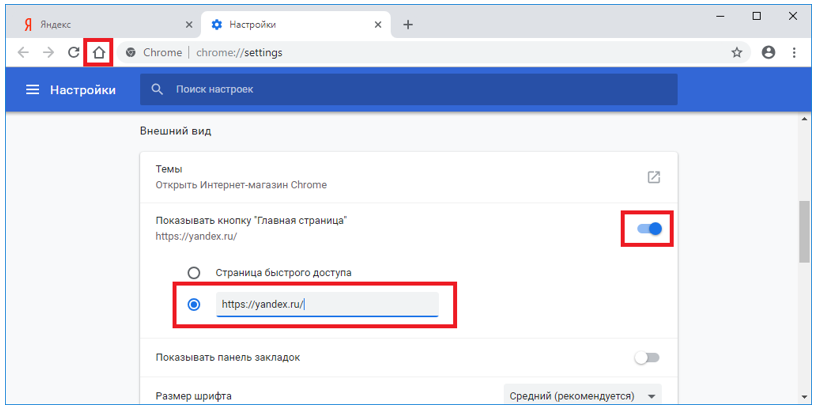This screenshot has width=818, height=412.
Task: Open the user profile icon
Action: [x=768, y=52]
